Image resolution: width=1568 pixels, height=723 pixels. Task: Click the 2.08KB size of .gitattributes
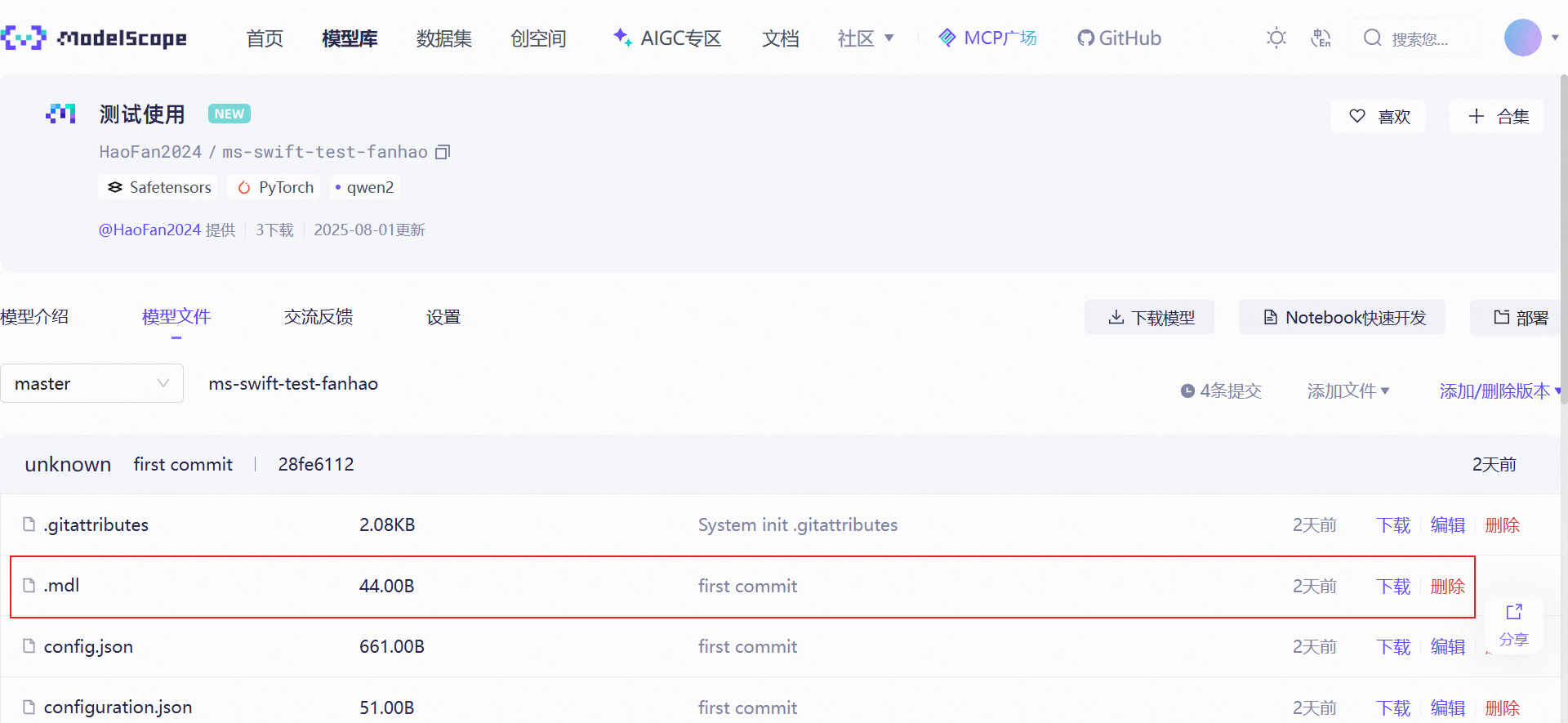(x=387, y=524)
